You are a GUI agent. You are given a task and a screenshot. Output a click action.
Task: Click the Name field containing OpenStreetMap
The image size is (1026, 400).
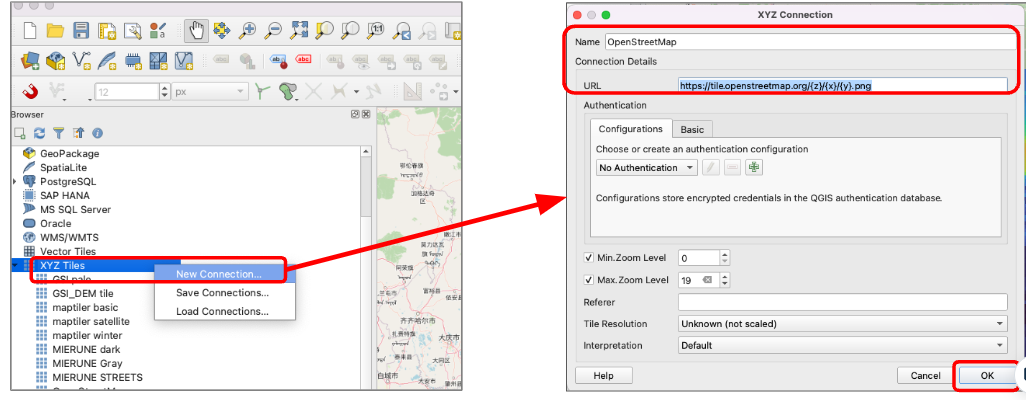click(x=810, y=42)
